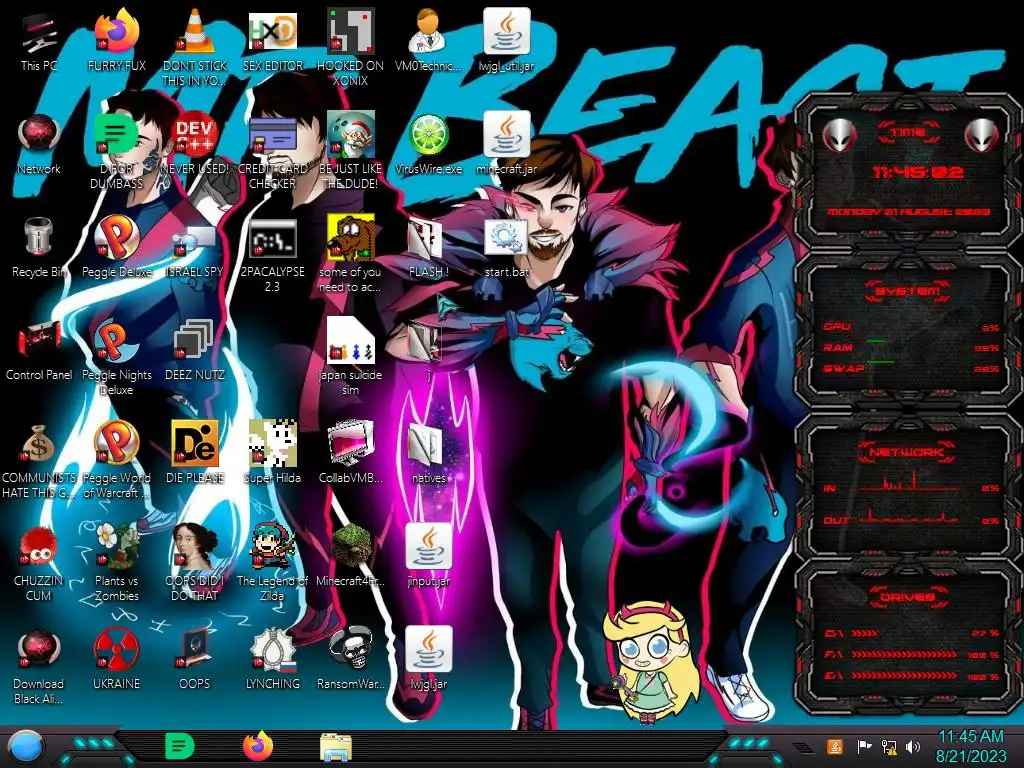Open the money bag COMMUNISTS HATE THIS icon

39,444
